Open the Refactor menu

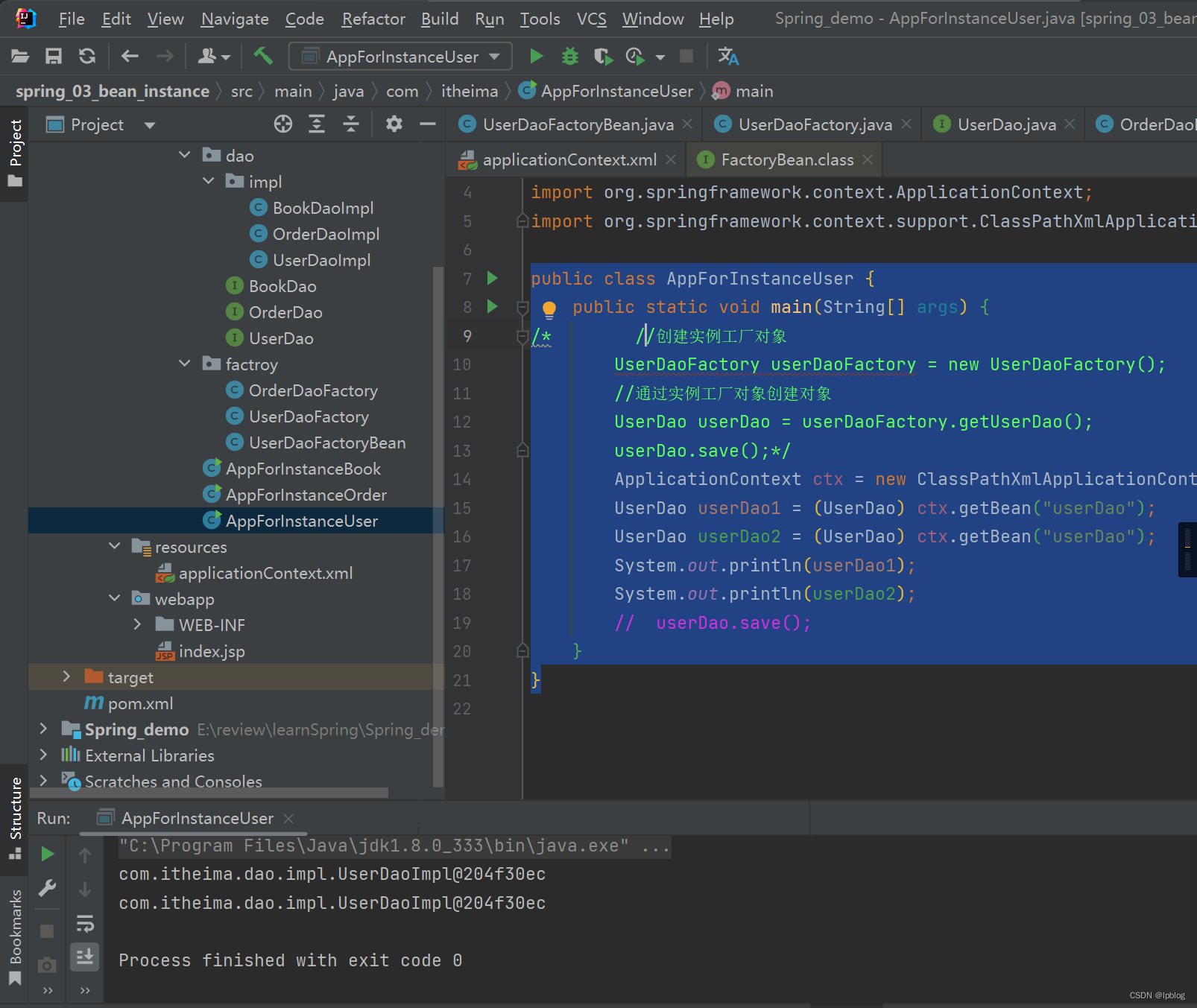373,19
